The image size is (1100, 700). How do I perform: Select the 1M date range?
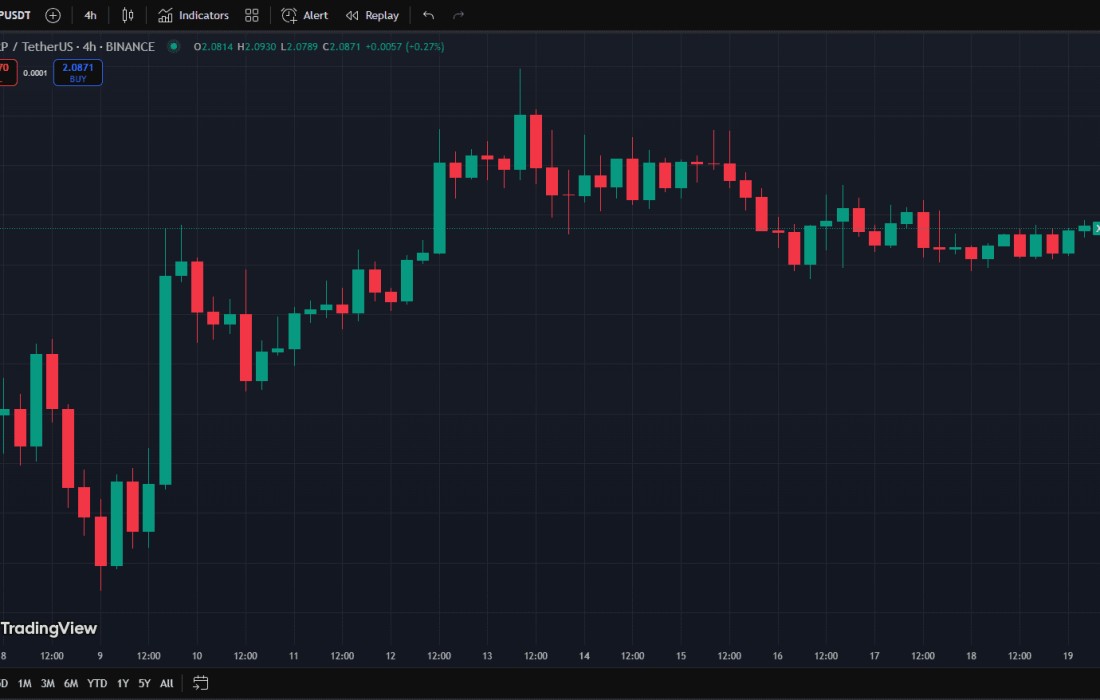coord(25,684)
